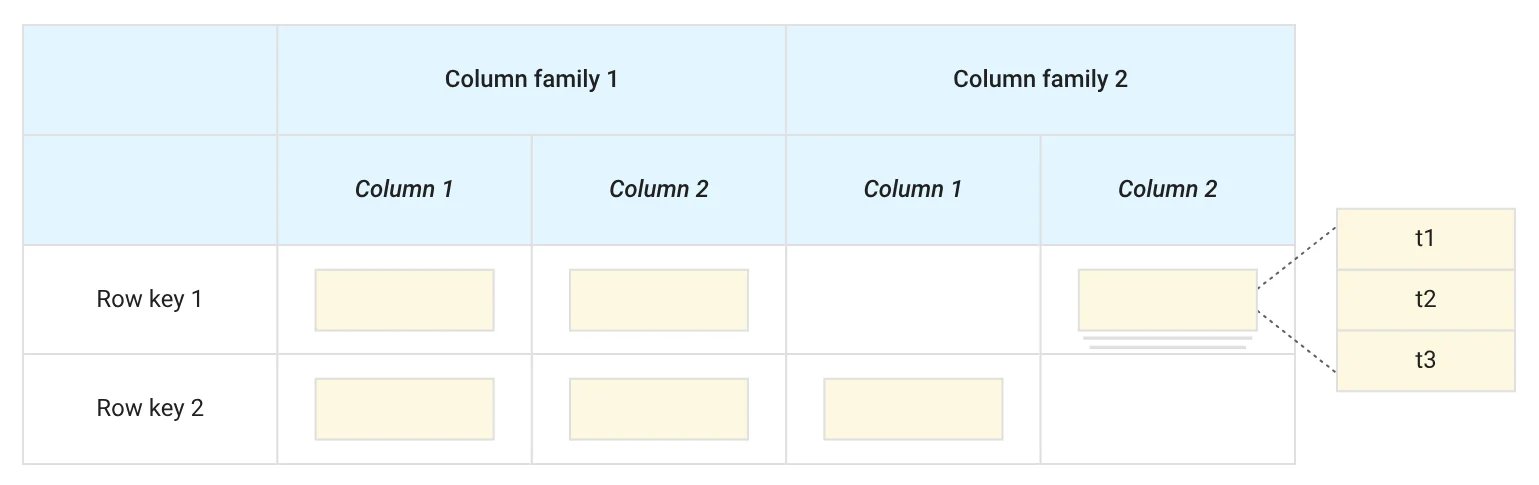
Task: Click empty Row key 1 cell in family 2 Column 1
Action: (x=913, y=299)
